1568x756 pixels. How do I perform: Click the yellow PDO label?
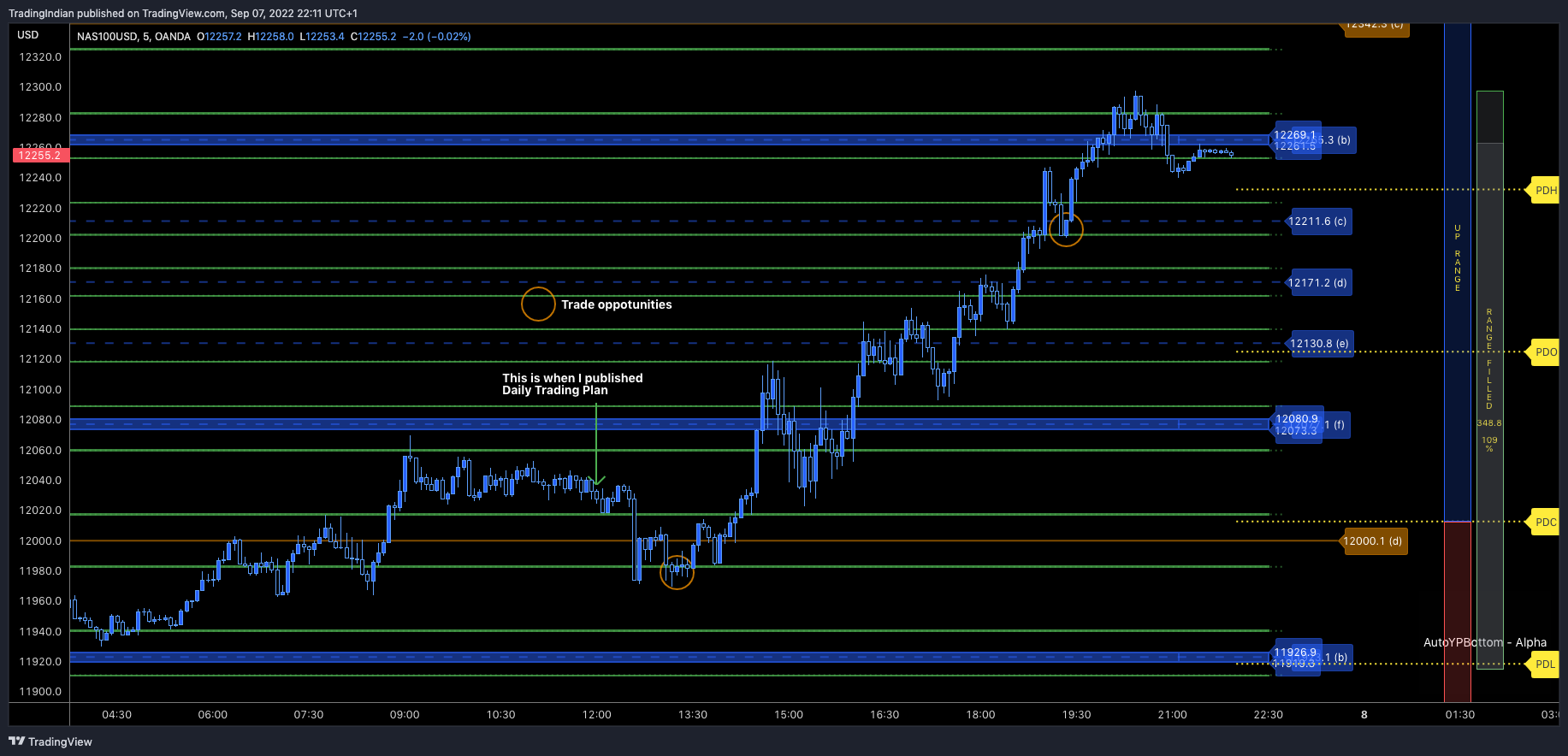[1545, 351]
